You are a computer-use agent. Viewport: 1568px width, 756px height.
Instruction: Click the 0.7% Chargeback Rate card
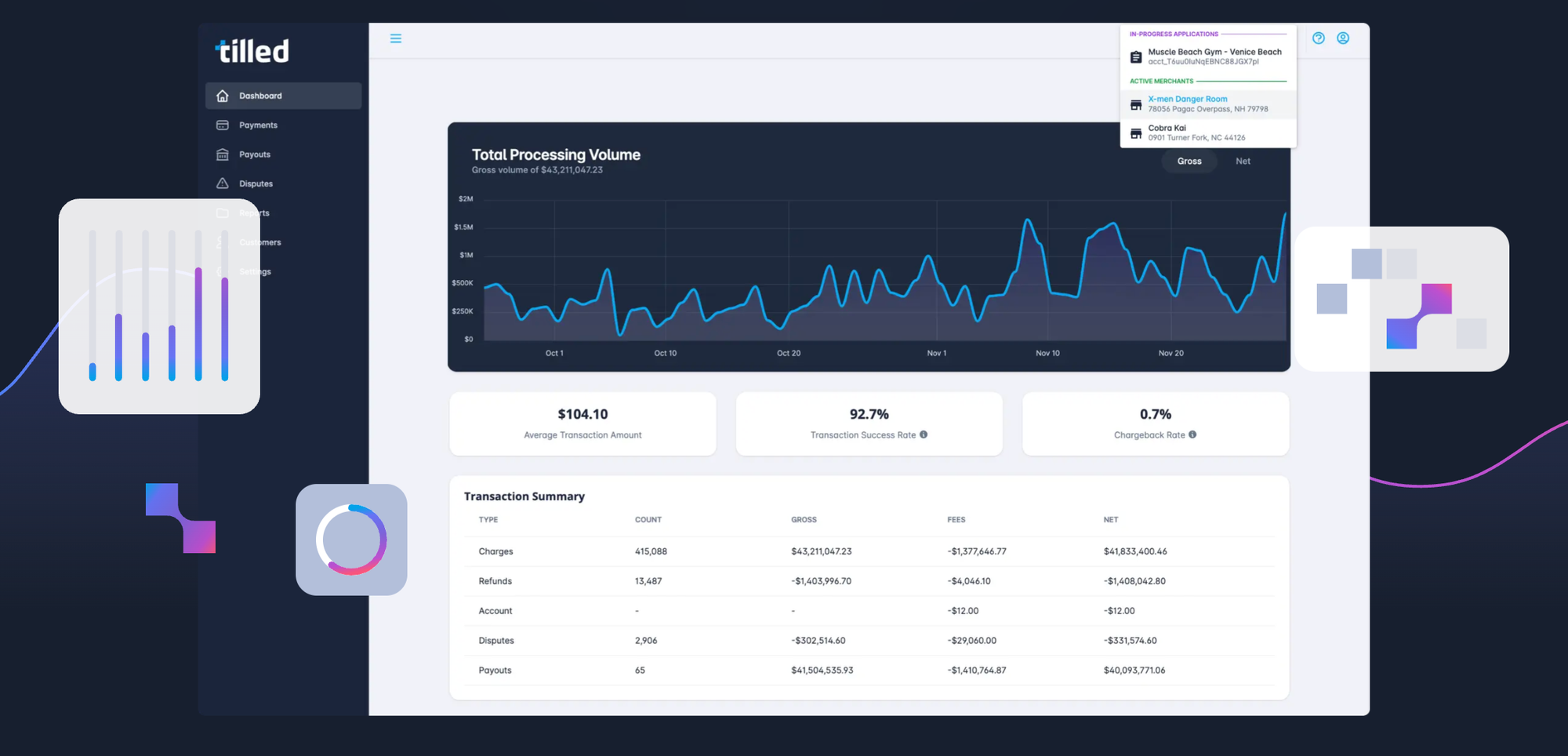click(1156, 423)
